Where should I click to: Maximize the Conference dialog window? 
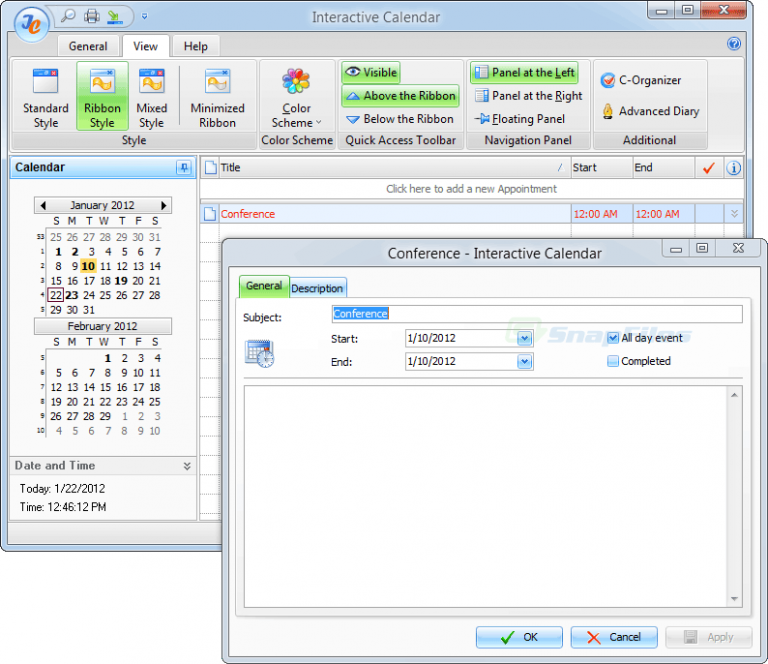coord(702,248)
